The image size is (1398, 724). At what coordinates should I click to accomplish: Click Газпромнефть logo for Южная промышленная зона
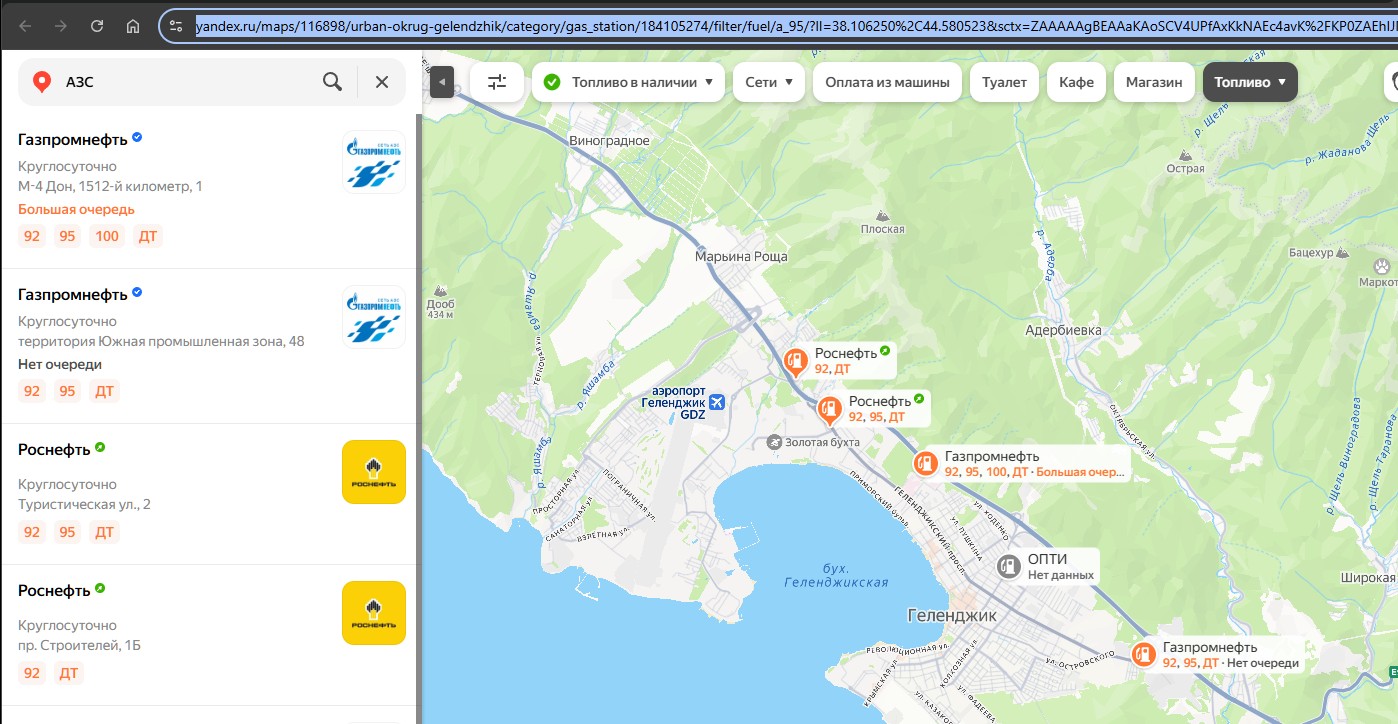374,317
